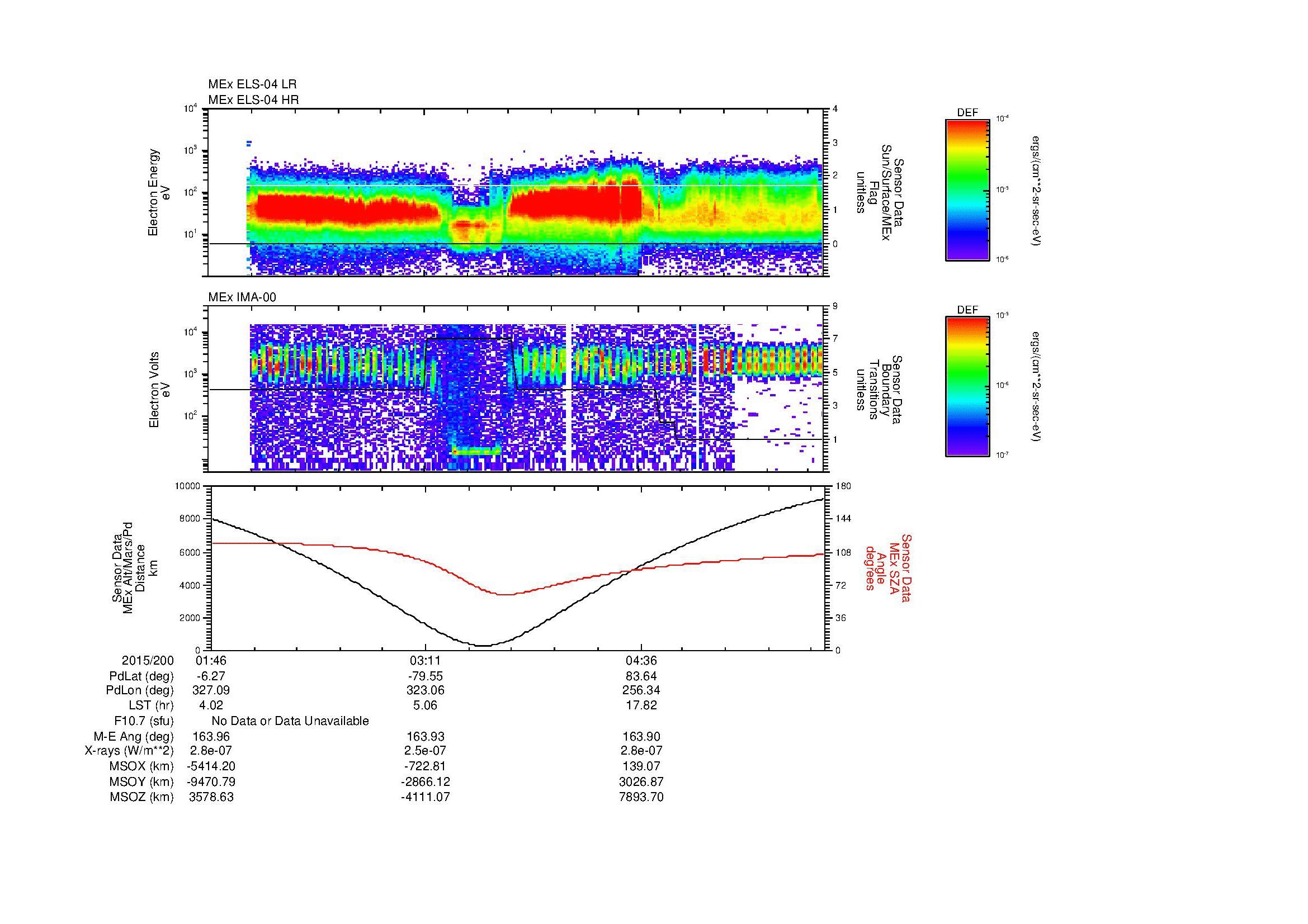Click the 'MEx ELS-04 LR' title text
This screenshot has width=1308, height=924.
point(252,84)
